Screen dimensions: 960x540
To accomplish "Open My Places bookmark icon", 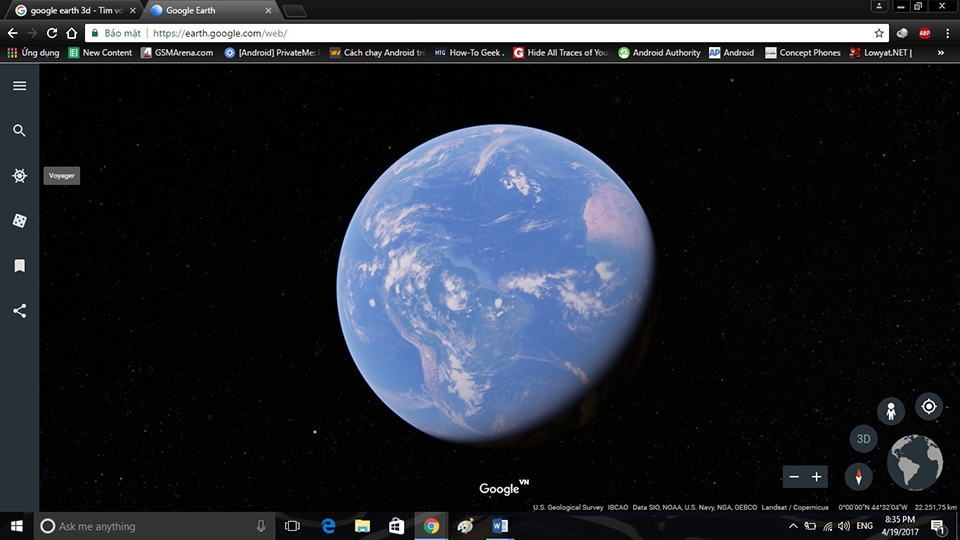I will [20, 266].
